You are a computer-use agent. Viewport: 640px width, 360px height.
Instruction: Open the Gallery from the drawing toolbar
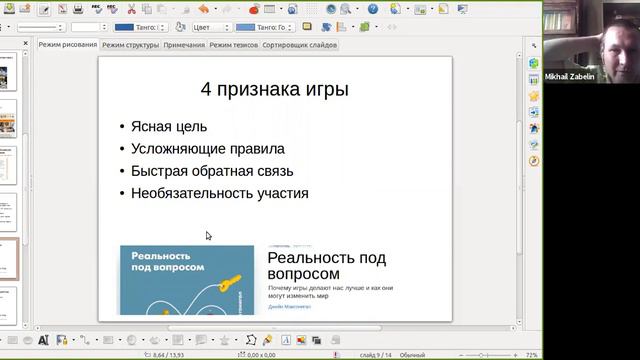point(316,340)
